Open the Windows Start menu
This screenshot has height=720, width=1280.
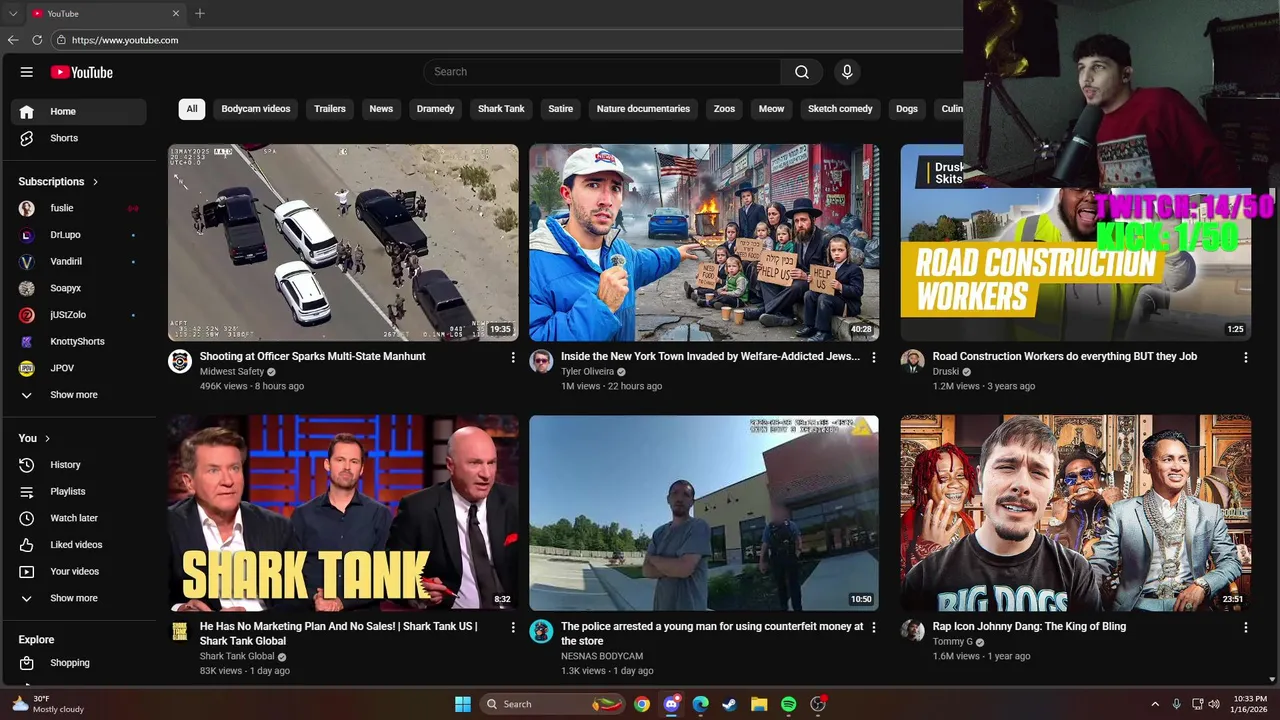point(463,704)
